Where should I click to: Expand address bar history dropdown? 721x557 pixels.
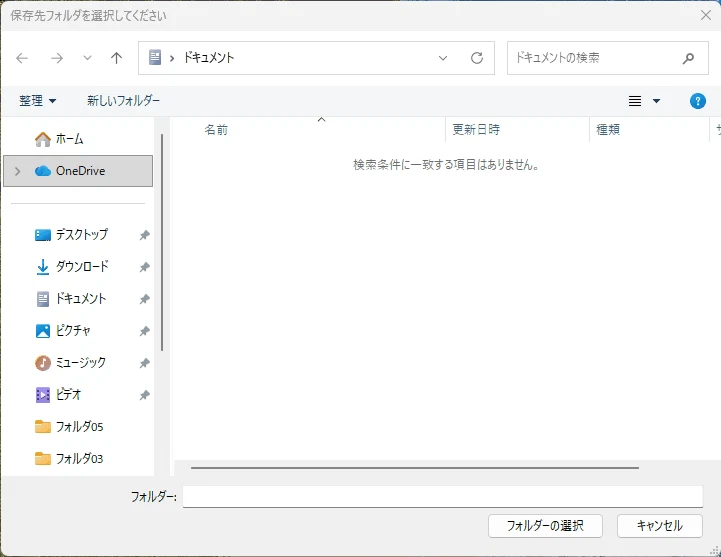[443, 58]
